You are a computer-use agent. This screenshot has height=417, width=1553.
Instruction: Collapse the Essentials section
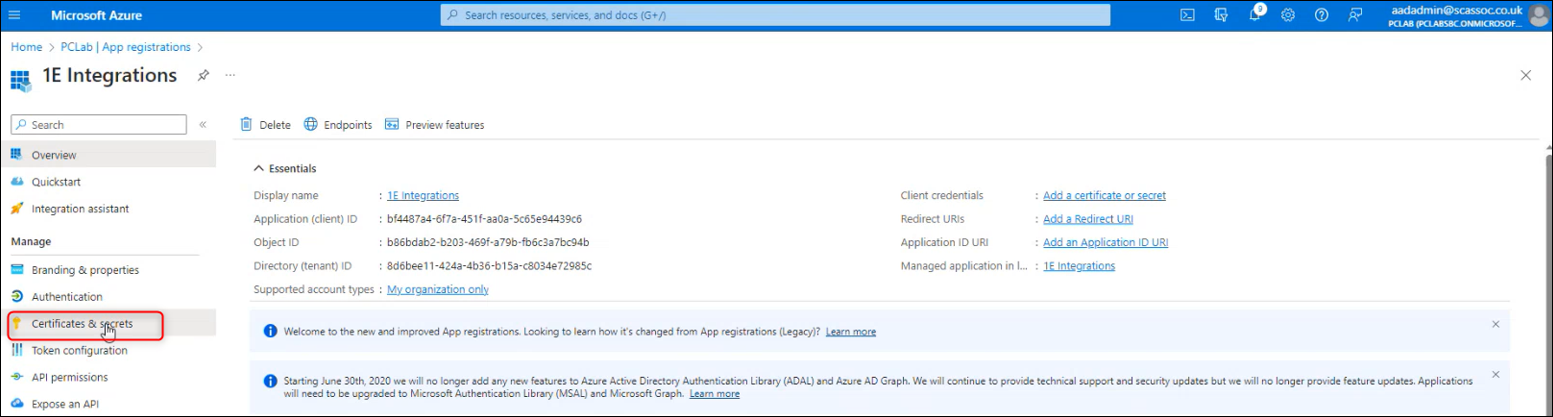click(x=260, y=168)
